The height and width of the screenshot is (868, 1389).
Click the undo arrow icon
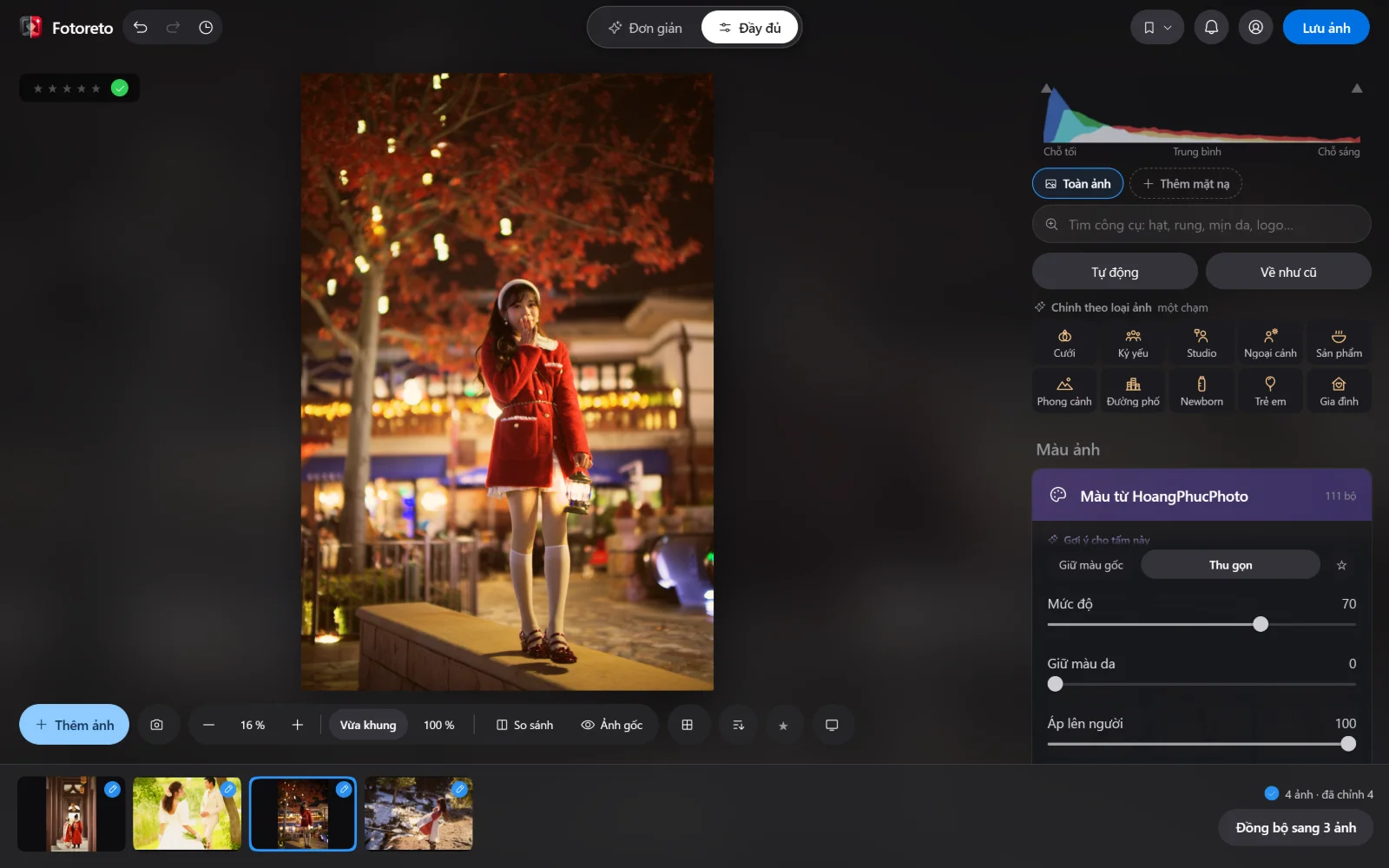(141, 28)
